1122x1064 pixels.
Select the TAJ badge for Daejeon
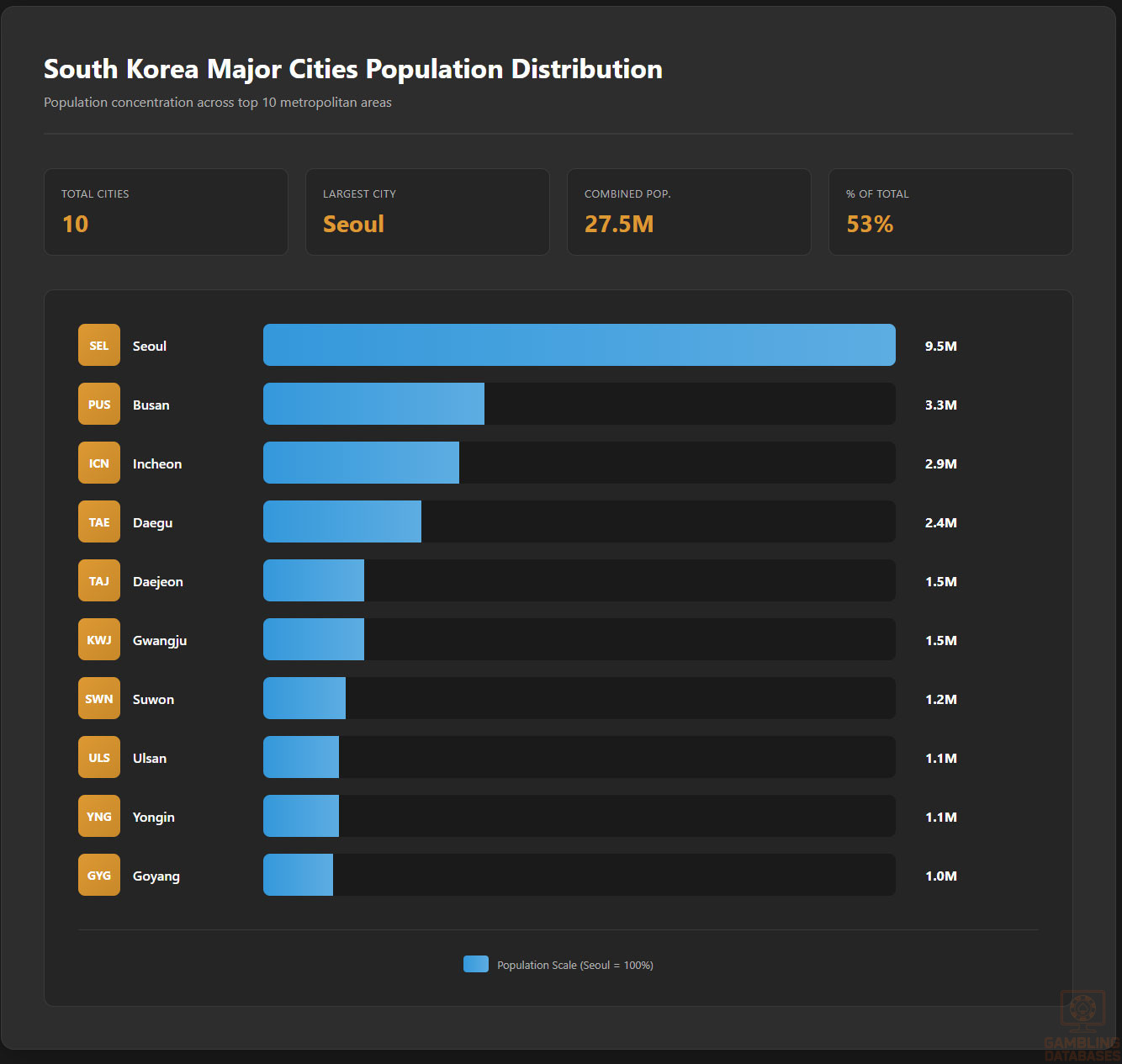[99, 580]
